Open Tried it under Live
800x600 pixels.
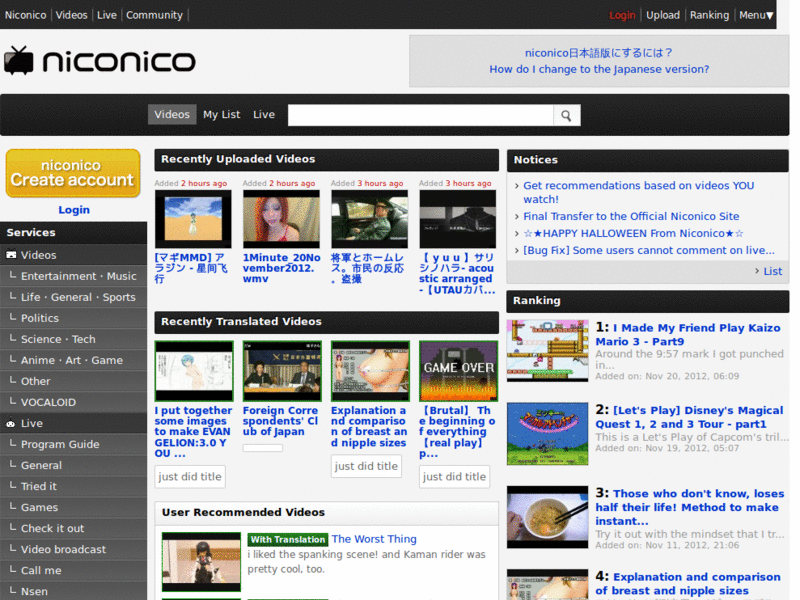click(73, 486)
